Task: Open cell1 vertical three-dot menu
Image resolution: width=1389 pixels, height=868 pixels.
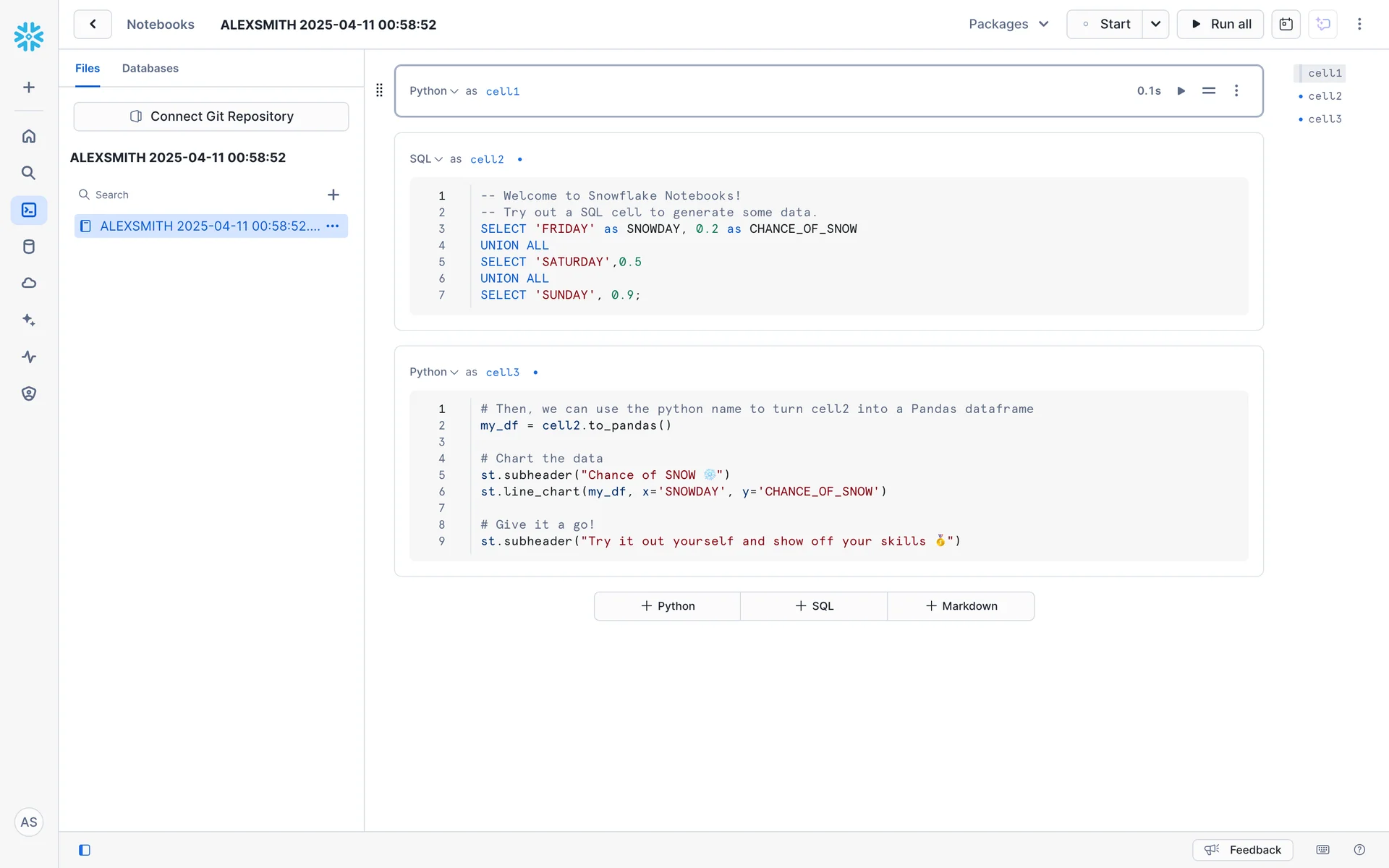Action: coord(1236,91)
